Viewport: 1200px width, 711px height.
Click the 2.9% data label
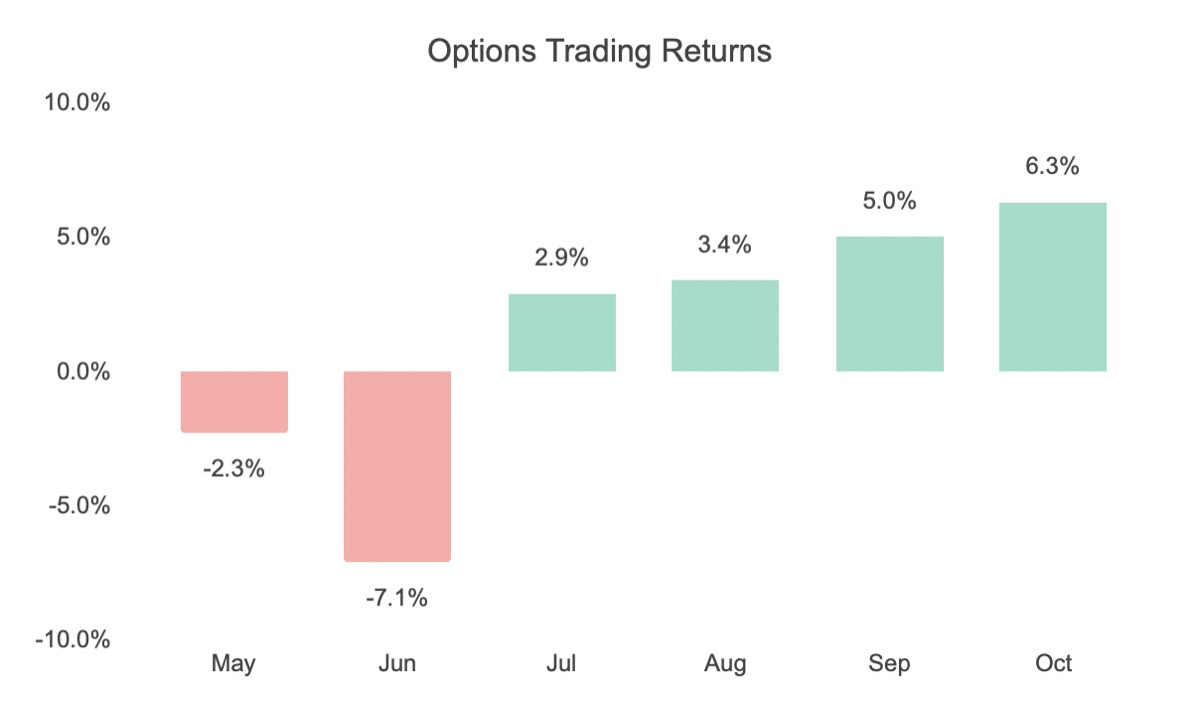coord(562,258)
